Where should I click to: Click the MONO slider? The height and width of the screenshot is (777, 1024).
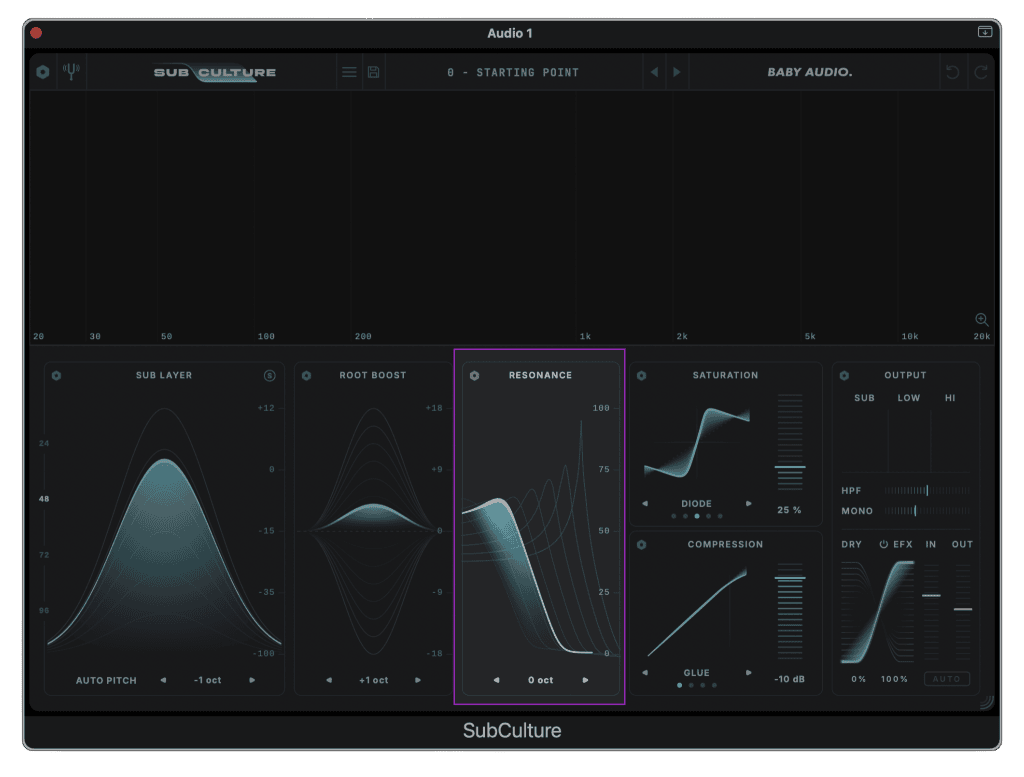pyautogui.click(x=927, y=511)
